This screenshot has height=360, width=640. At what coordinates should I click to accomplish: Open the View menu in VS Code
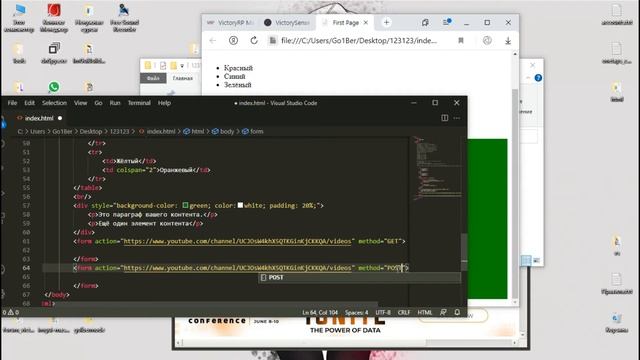click(x=80, y=103)
